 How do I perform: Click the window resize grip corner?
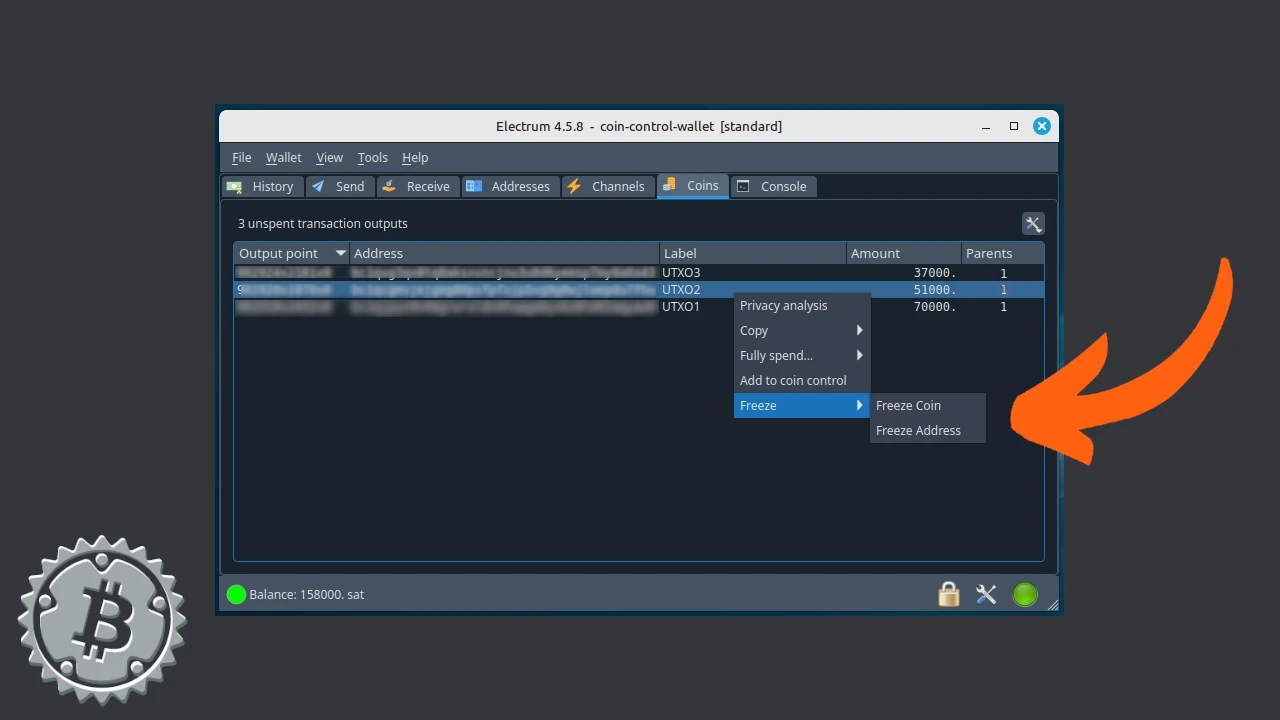[x=1052, y=604]
